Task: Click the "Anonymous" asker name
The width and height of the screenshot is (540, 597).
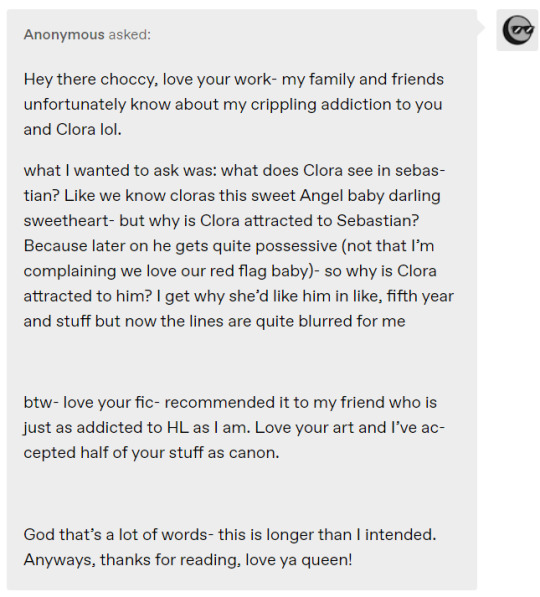Action: 64,35
